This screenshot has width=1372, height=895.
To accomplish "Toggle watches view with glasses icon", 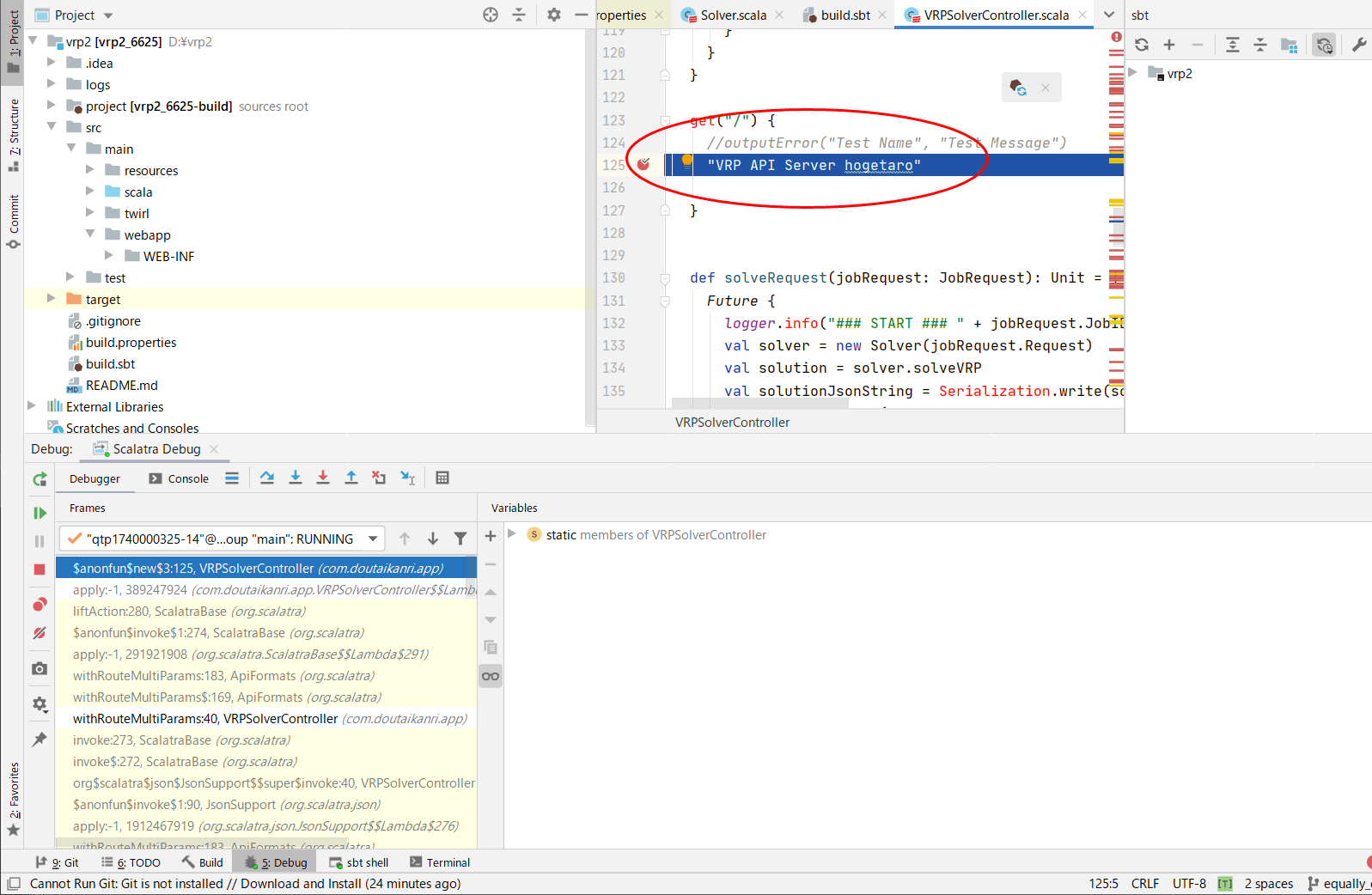I will point(491,676).
